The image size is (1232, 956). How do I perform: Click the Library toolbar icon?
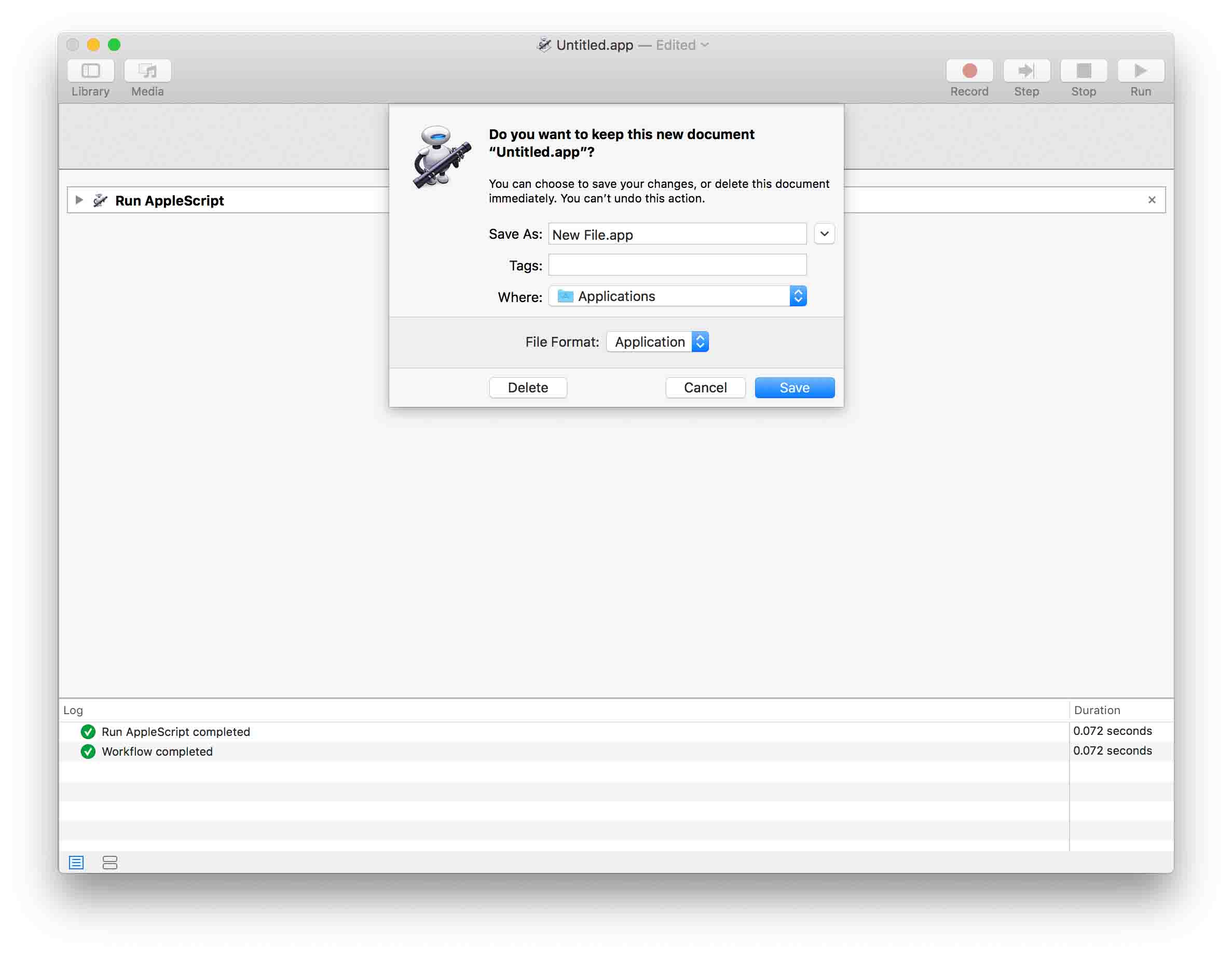[x=90, y=71]
